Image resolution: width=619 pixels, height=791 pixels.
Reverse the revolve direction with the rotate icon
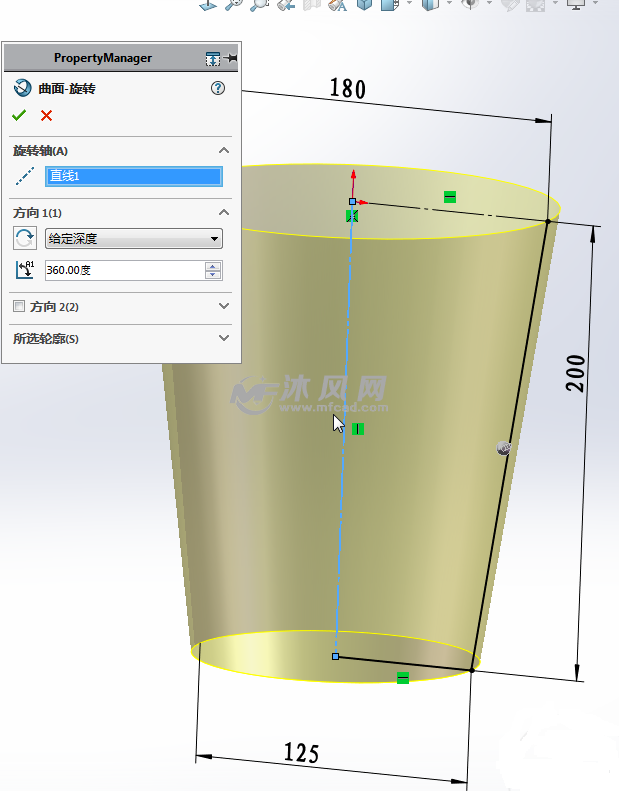point(25,238)
